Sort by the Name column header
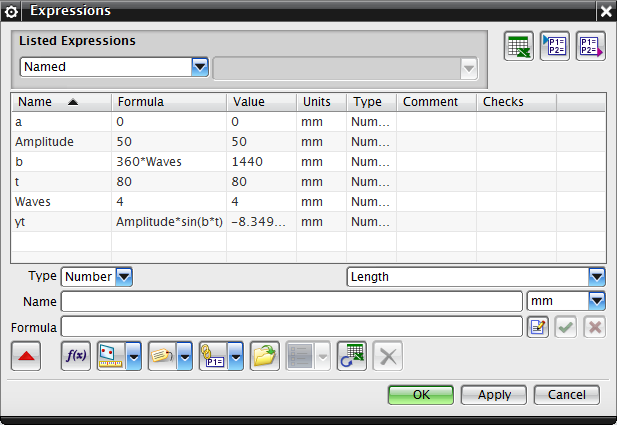 coord(61,102)
